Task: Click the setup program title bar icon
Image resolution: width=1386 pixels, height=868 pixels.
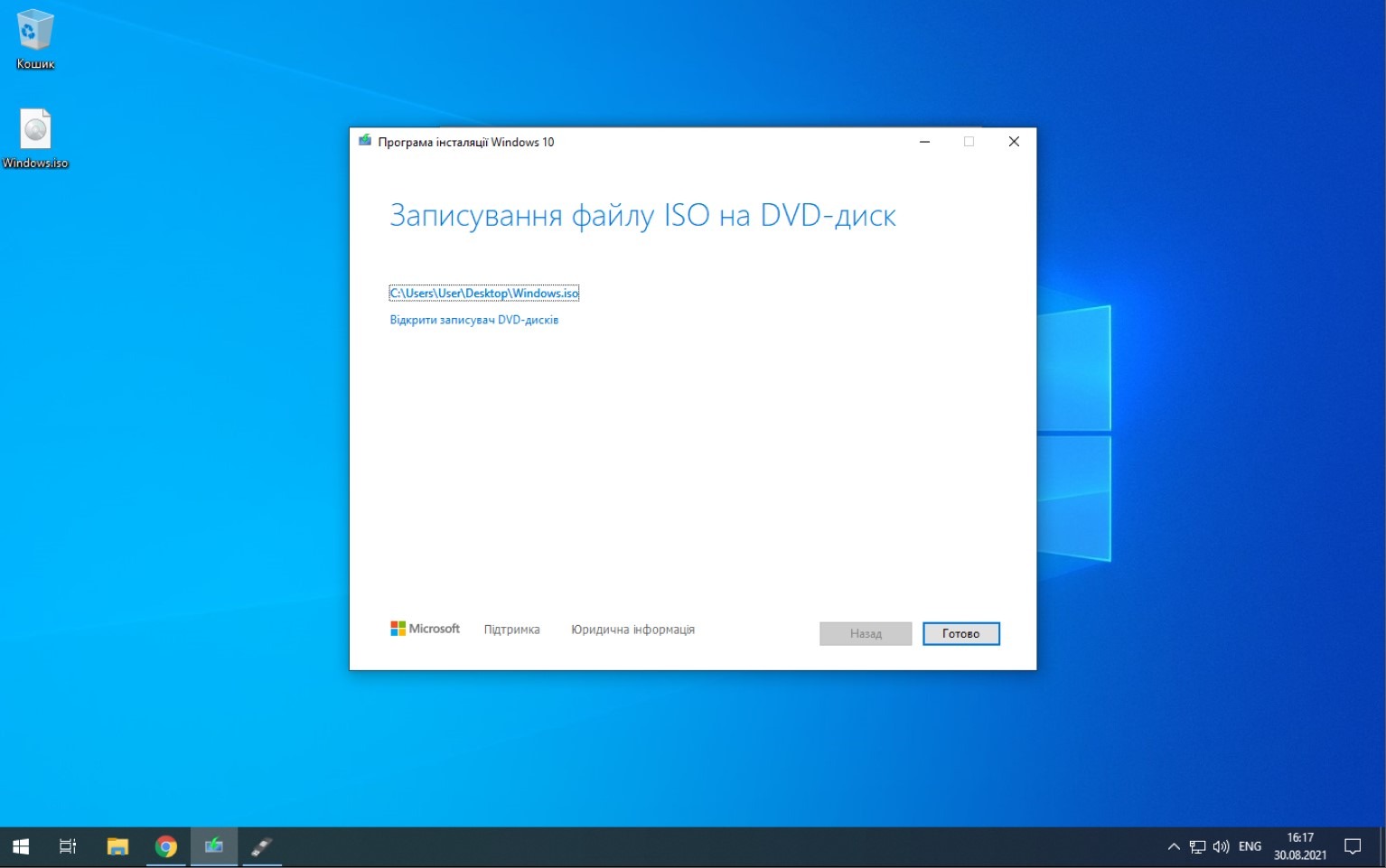Action: coord(365,141)
